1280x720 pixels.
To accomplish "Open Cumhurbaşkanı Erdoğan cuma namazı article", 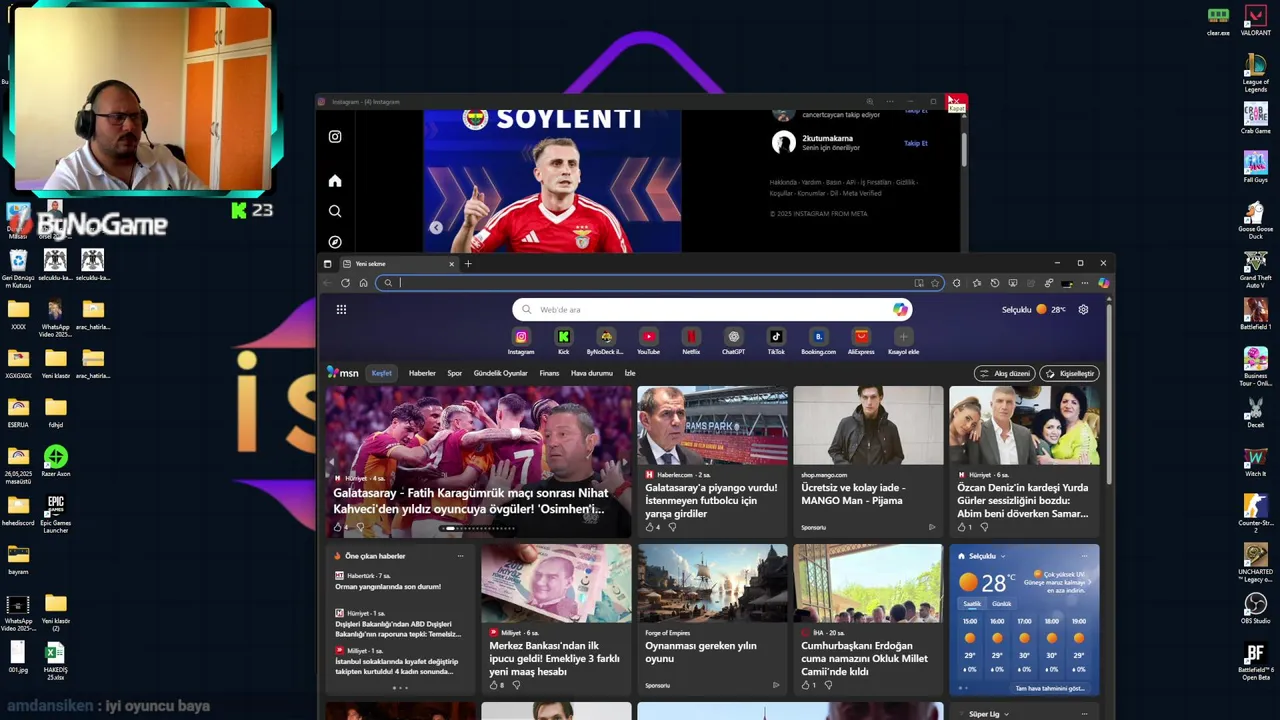I will (x=866, y=658).
